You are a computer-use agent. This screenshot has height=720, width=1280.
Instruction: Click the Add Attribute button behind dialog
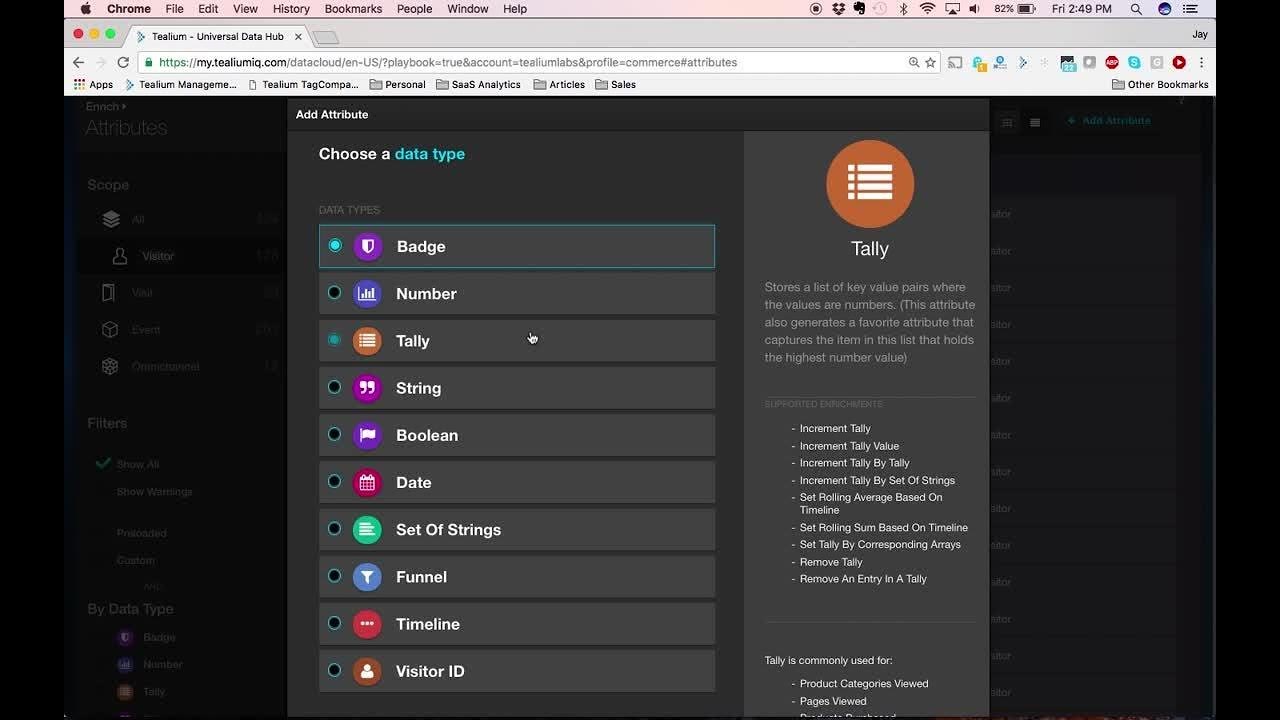[1109, 121]
